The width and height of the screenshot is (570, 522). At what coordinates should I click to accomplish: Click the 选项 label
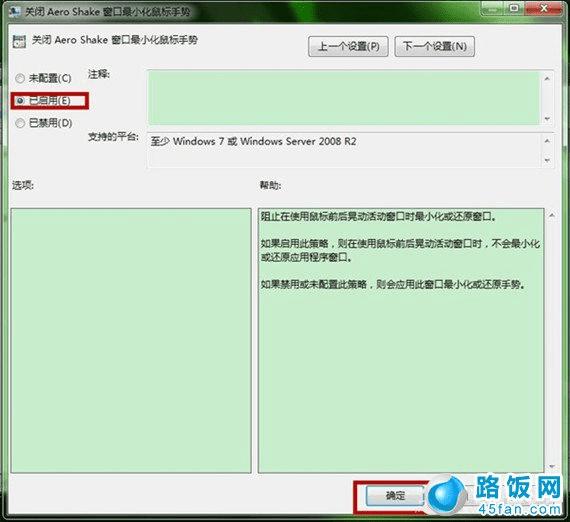(x=23, y=185)
